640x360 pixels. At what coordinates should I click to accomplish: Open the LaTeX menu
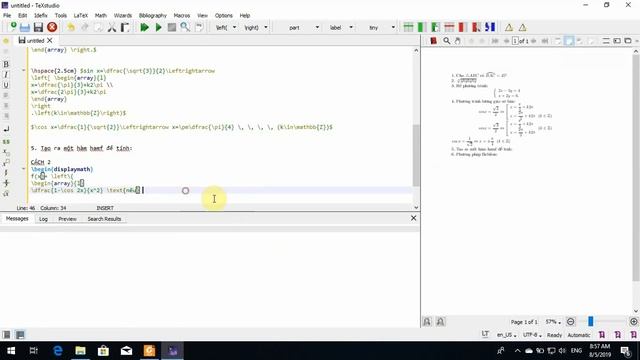tap(80, 16)
